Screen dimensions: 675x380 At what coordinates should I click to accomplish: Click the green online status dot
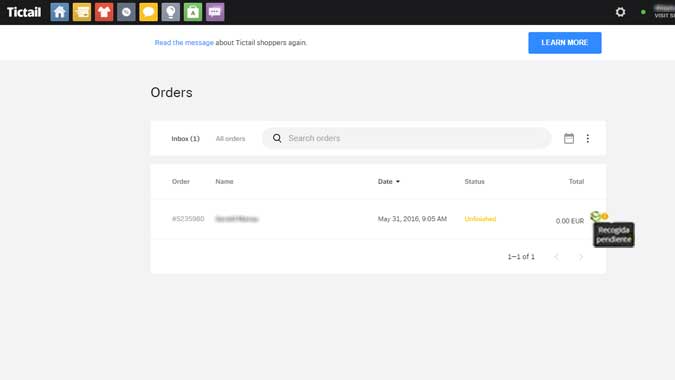[x=643, y=12]
